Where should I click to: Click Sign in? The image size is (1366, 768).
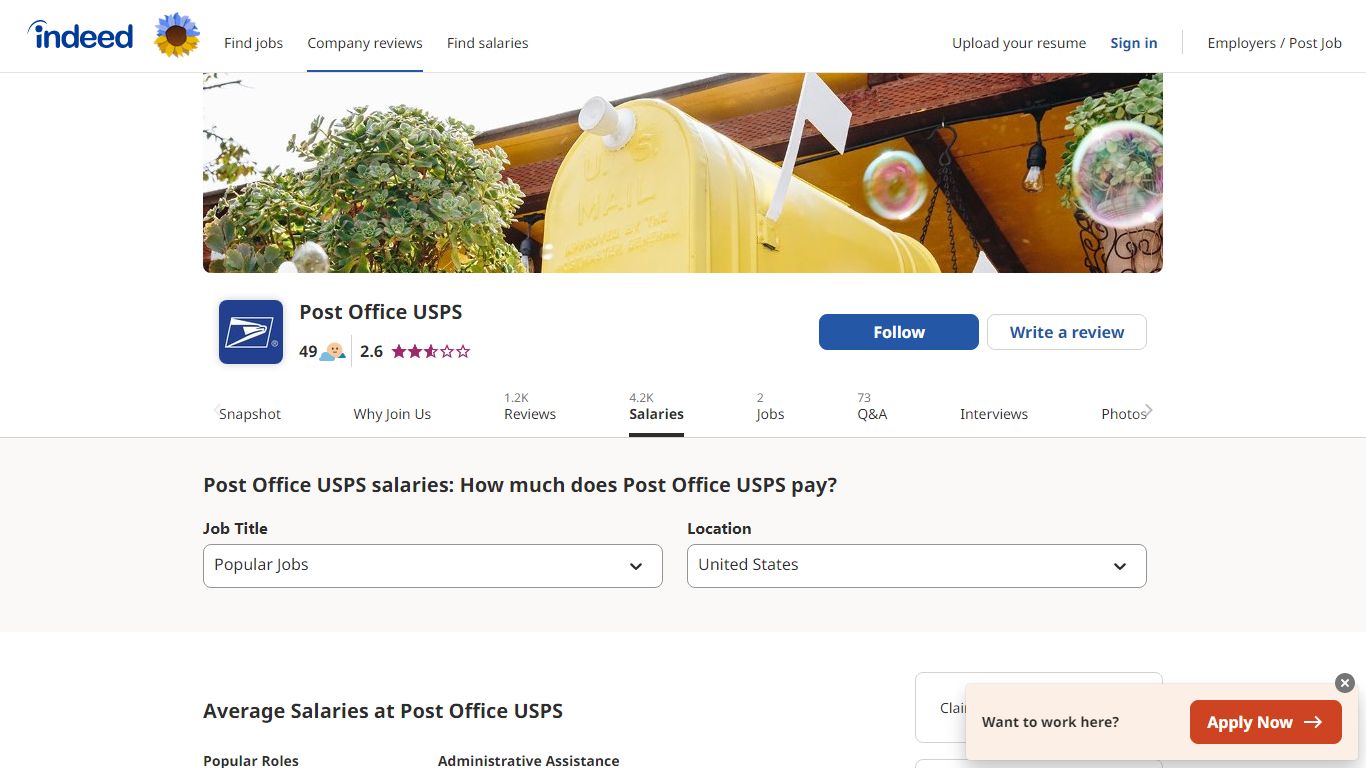(x=1134, y=43)
